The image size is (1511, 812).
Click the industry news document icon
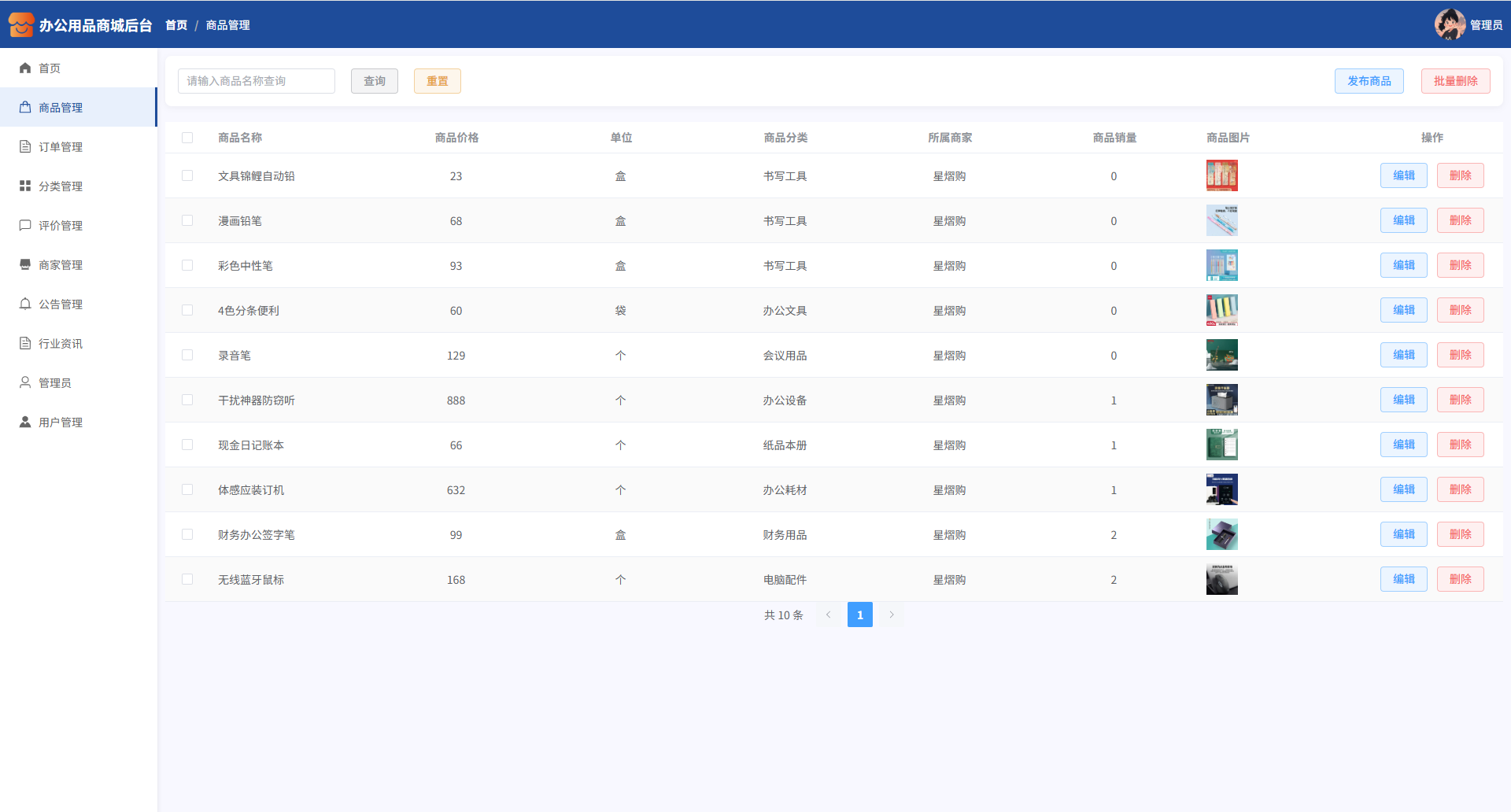(x=25, y=344)
